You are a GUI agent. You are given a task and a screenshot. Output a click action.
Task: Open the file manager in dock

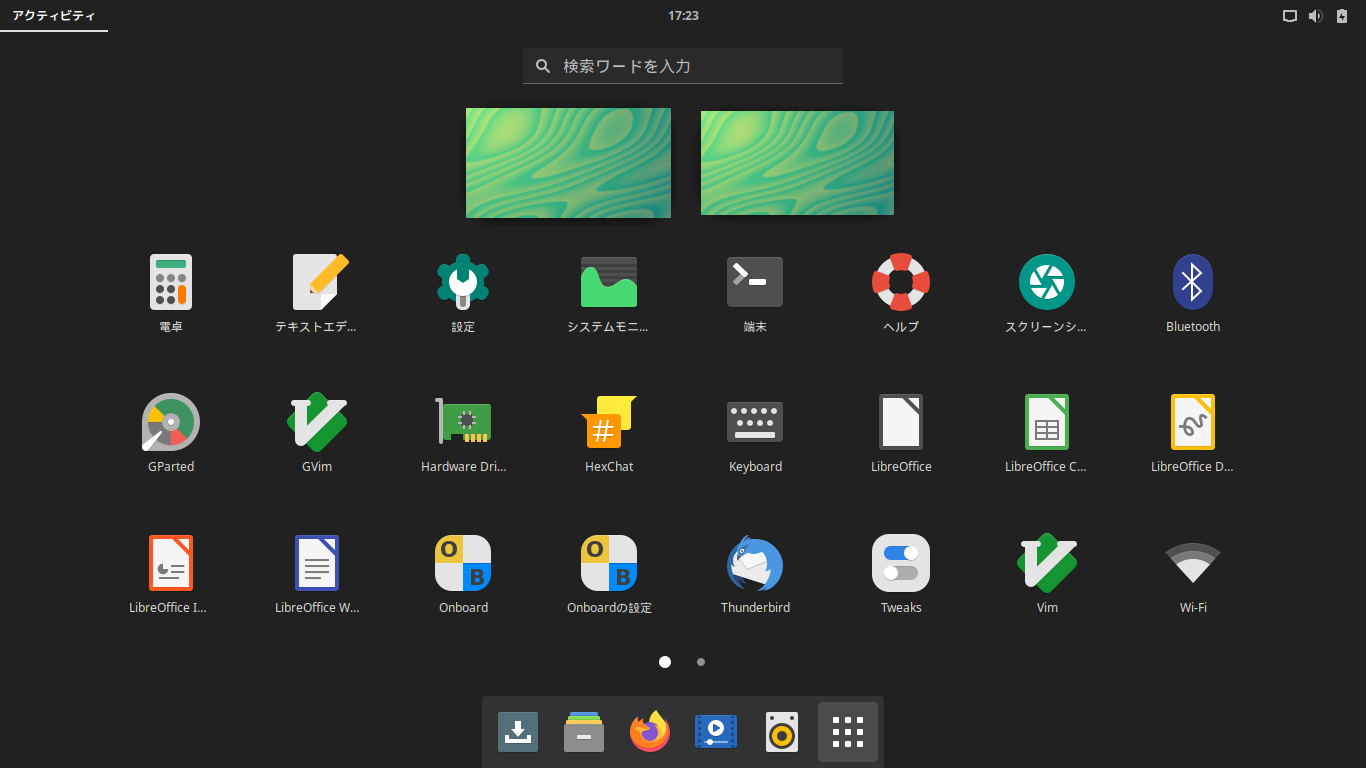point(584,732)
